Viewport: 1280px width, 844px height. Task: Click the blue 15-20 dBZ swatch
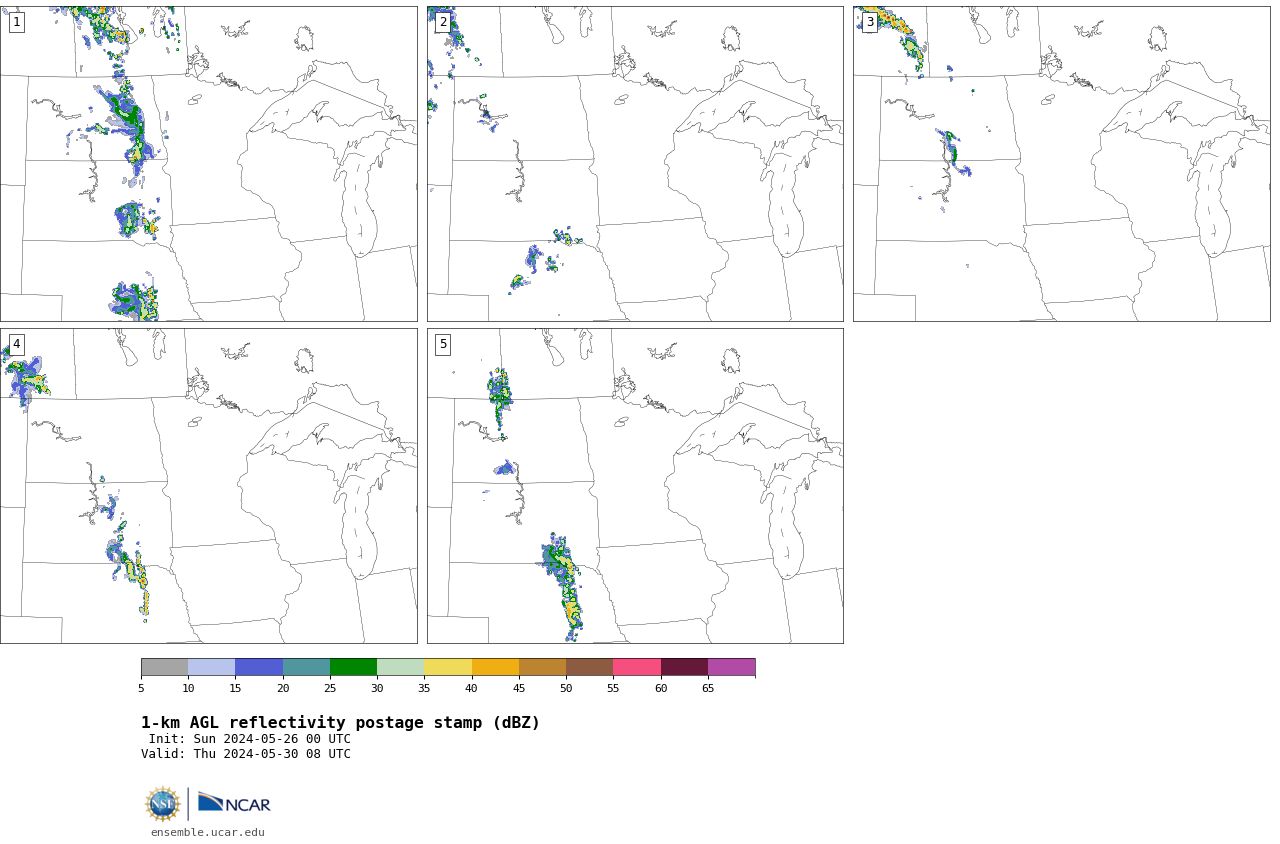[x=259, y=667]
